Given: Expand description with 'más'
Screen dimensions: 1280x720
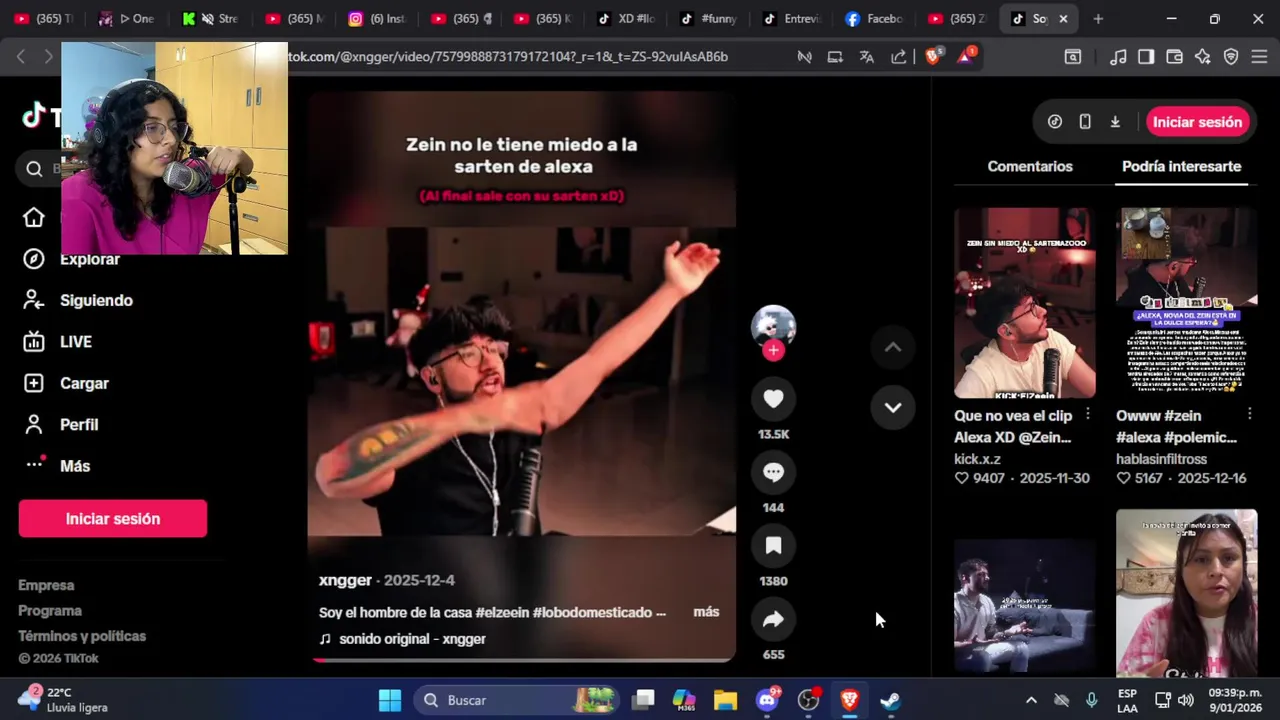Looking at the screenshot, I should [706, 612].
